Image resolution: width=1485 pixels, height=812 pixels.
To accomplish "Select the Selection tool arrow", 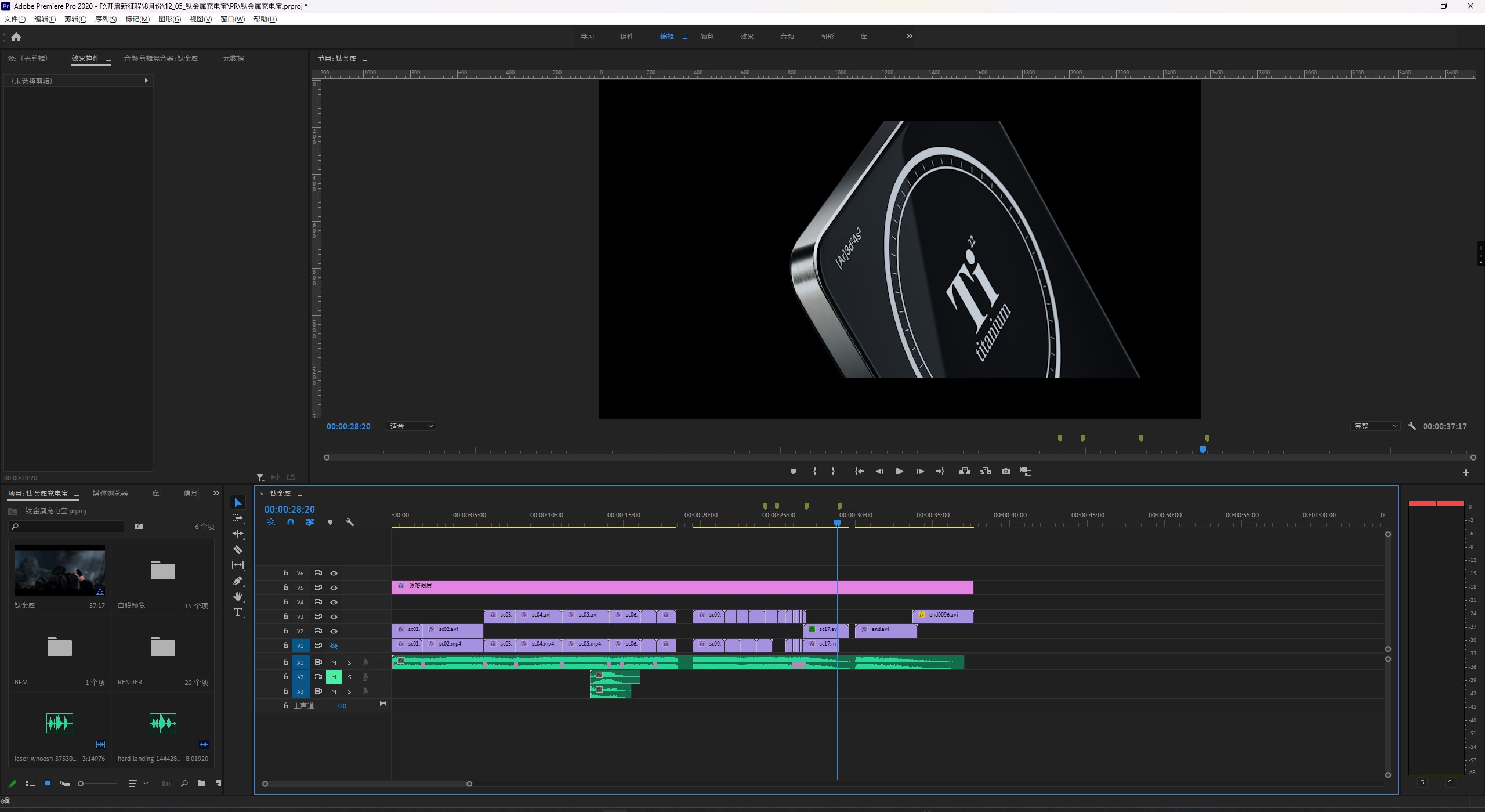I will click(x=238, y=502).
